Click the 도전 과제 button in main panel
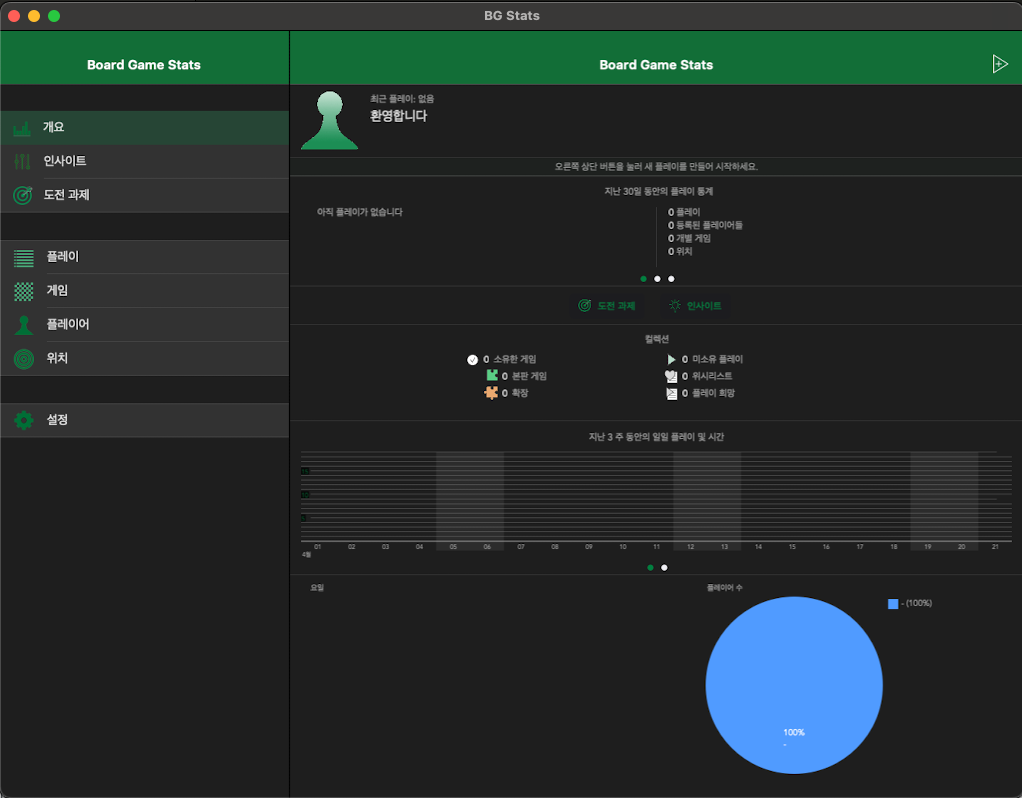The image size is (1022, 798). coord(607,305)
